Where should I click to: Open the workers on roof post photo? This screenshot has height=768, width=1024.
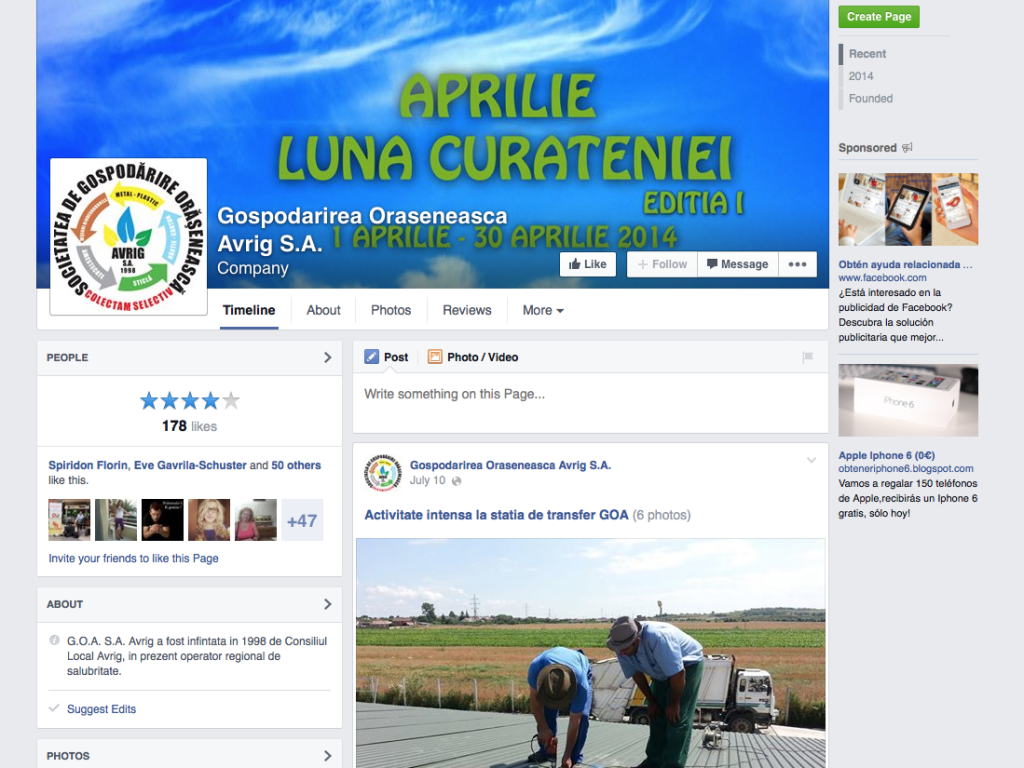click(590, 653)
